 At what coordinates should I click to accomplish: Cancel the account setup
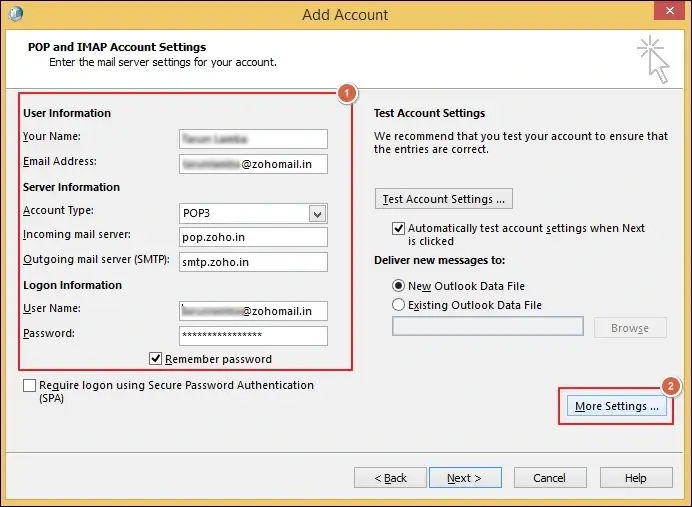[x=550, y=478]
